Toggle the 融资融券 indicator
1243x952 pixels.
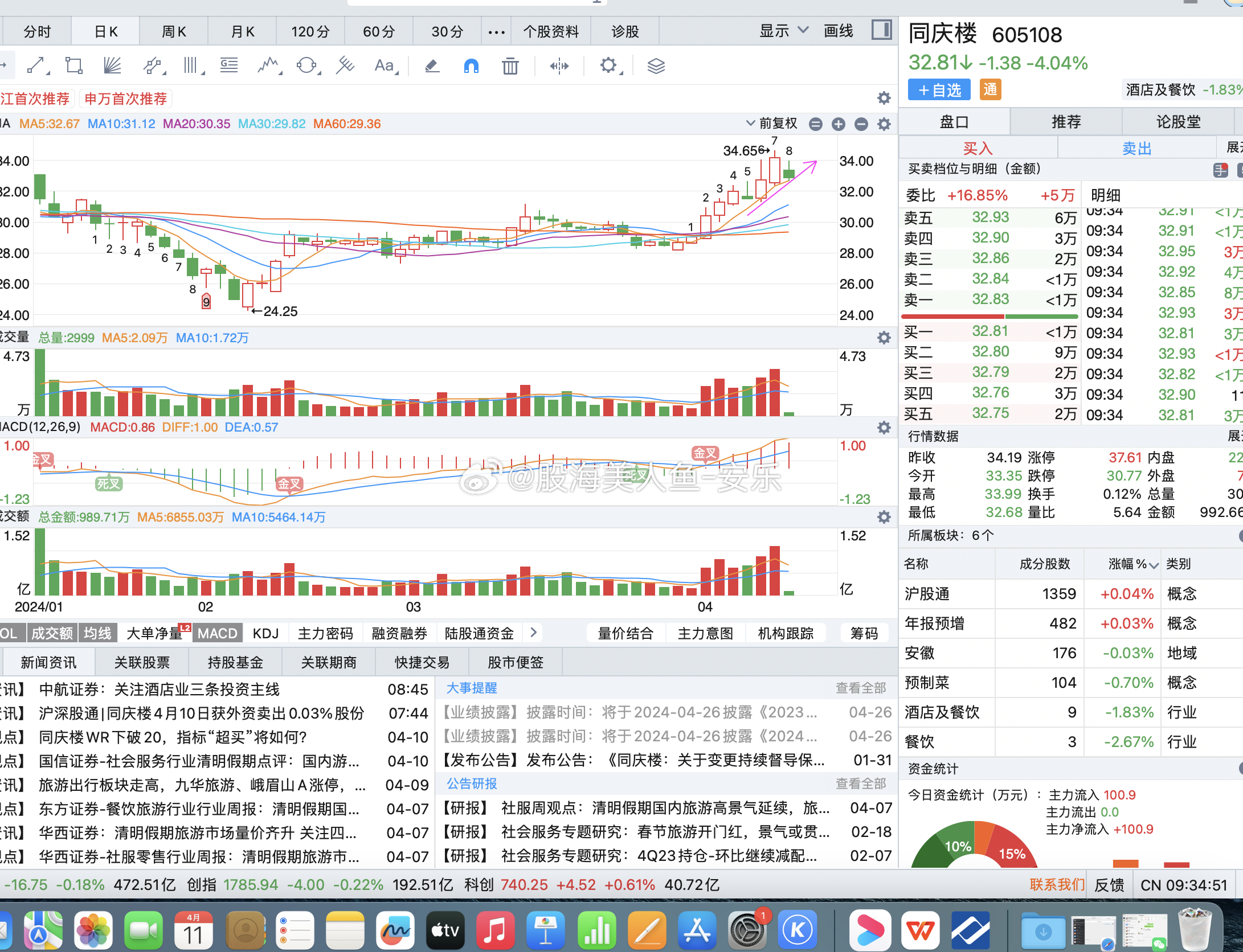coord(399,633)
